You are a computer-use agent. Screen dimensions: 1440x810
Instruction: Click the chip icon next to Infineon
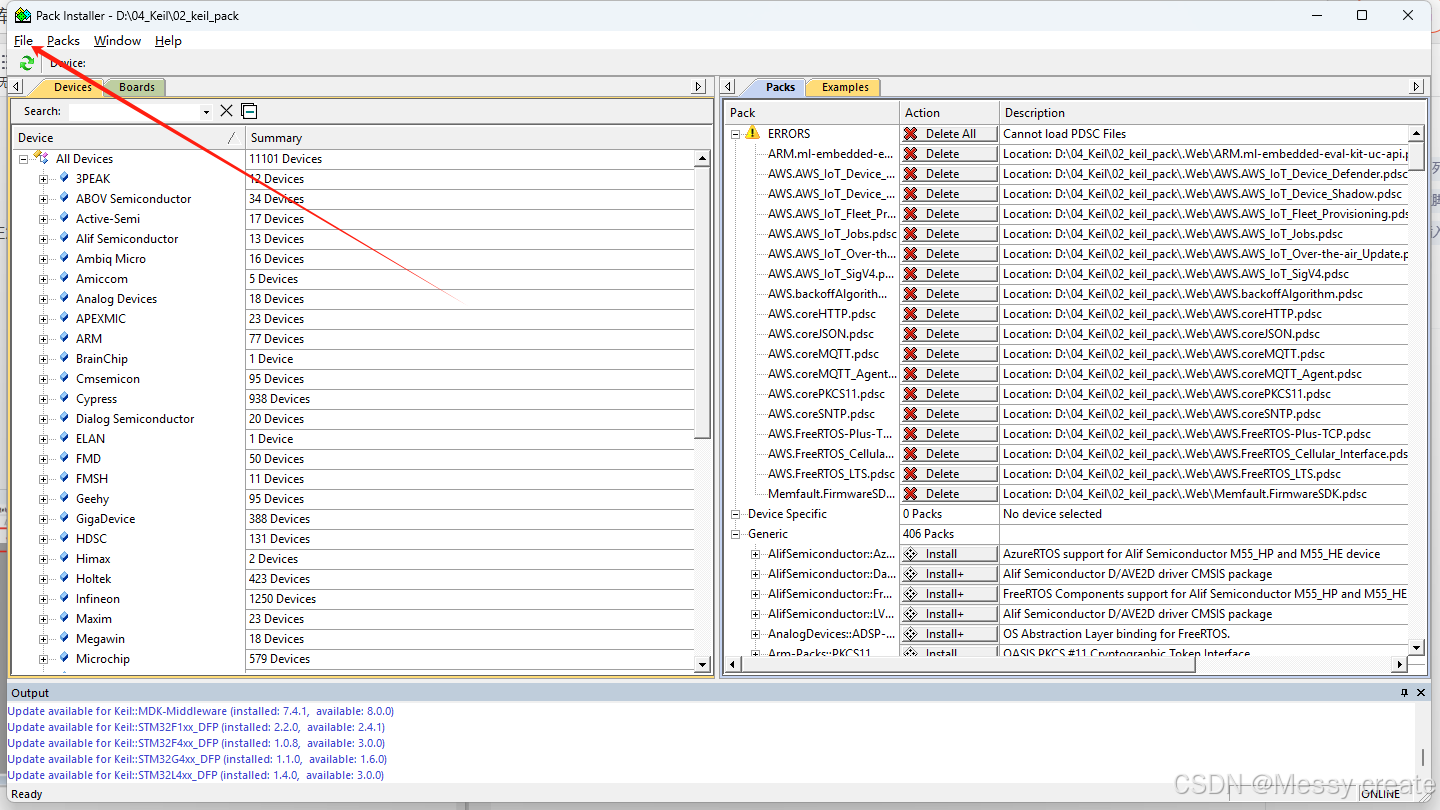tap(64, 598)
